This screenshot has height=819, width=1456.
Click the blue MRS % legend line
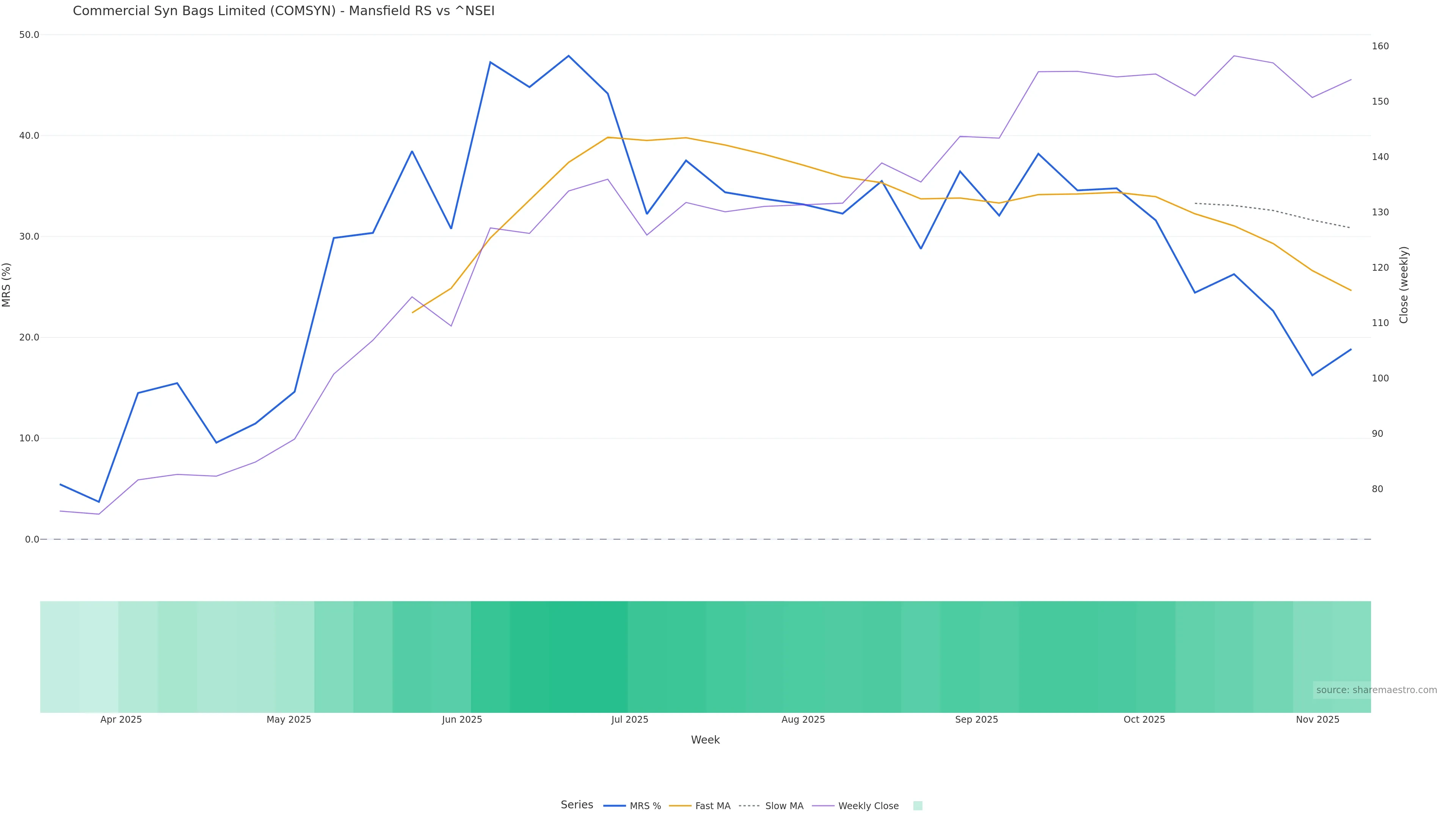pos(614,806)
